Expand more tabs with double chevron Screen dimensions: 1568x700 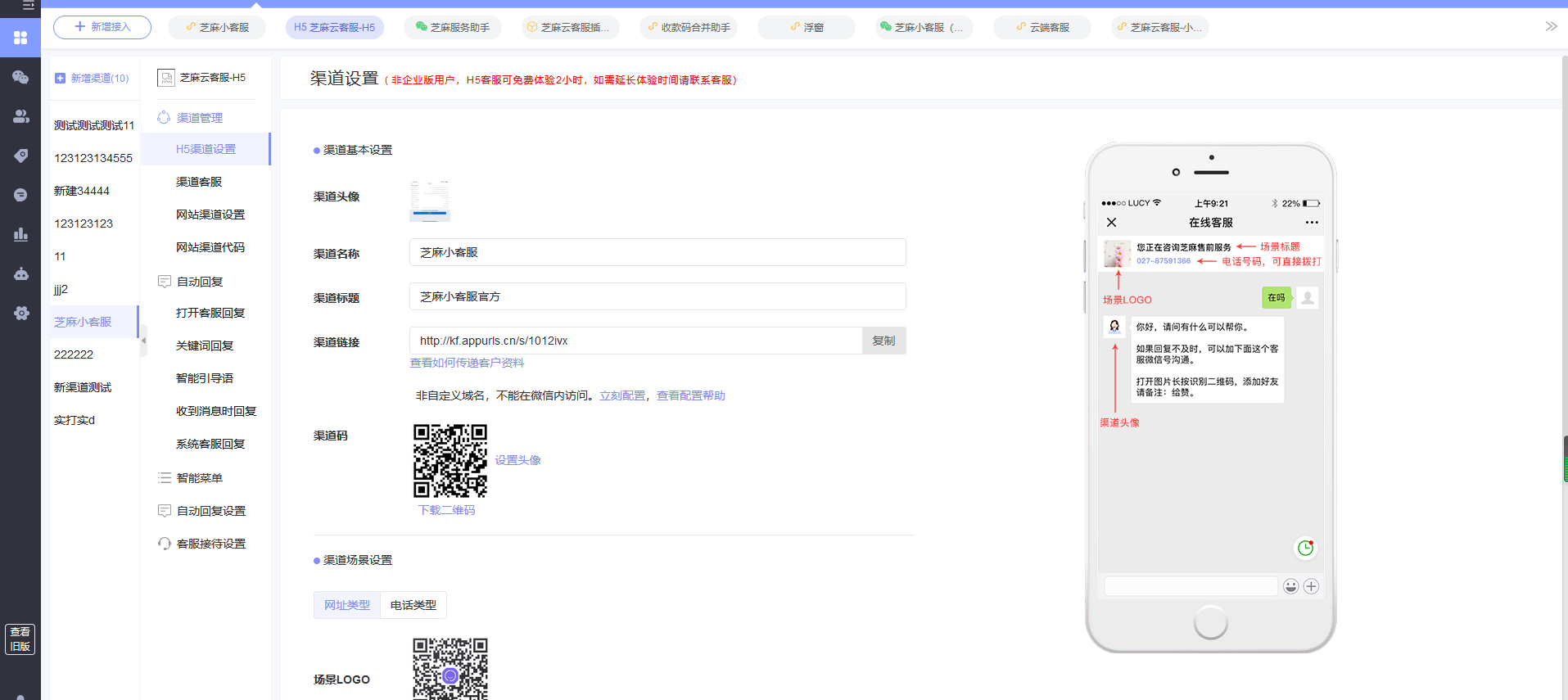pyautogui.click(x=1551, y=26)
